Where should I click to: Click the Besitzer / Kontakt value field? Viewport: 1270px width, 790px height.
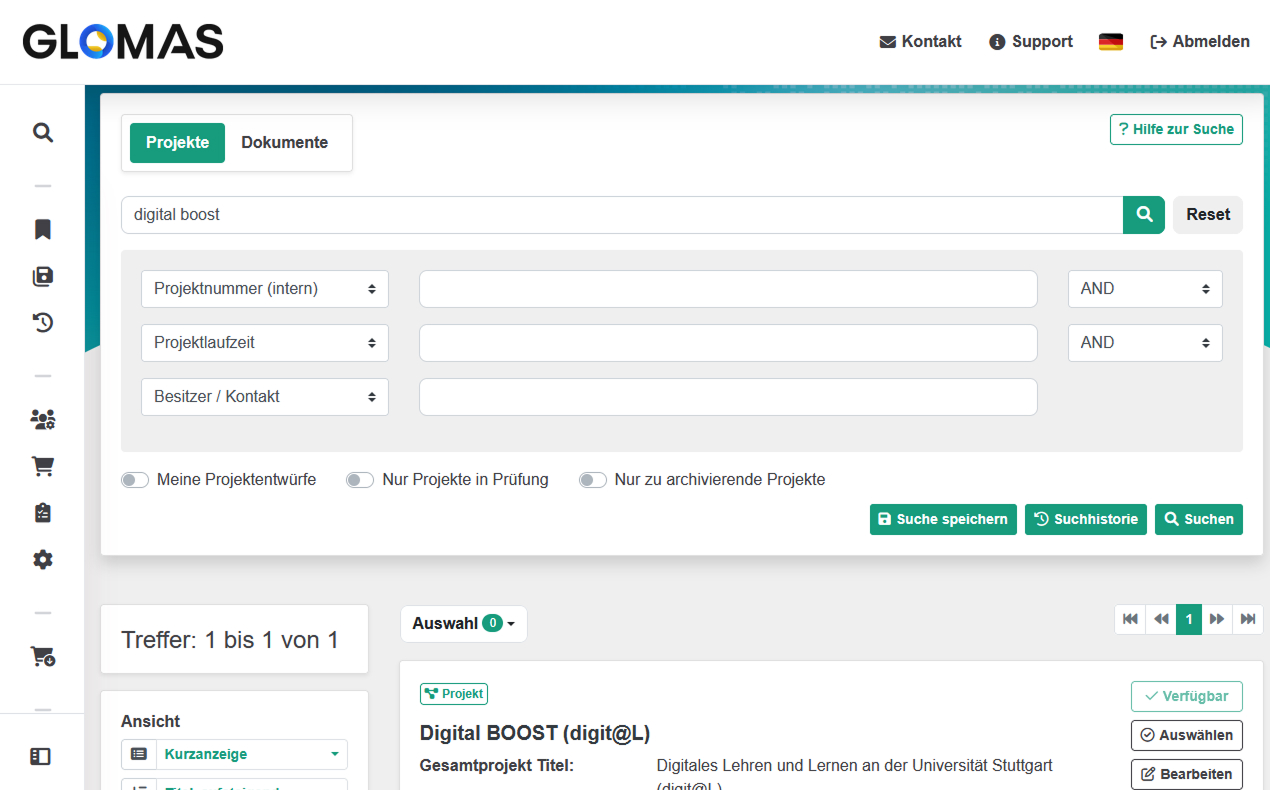pos(728,396)
